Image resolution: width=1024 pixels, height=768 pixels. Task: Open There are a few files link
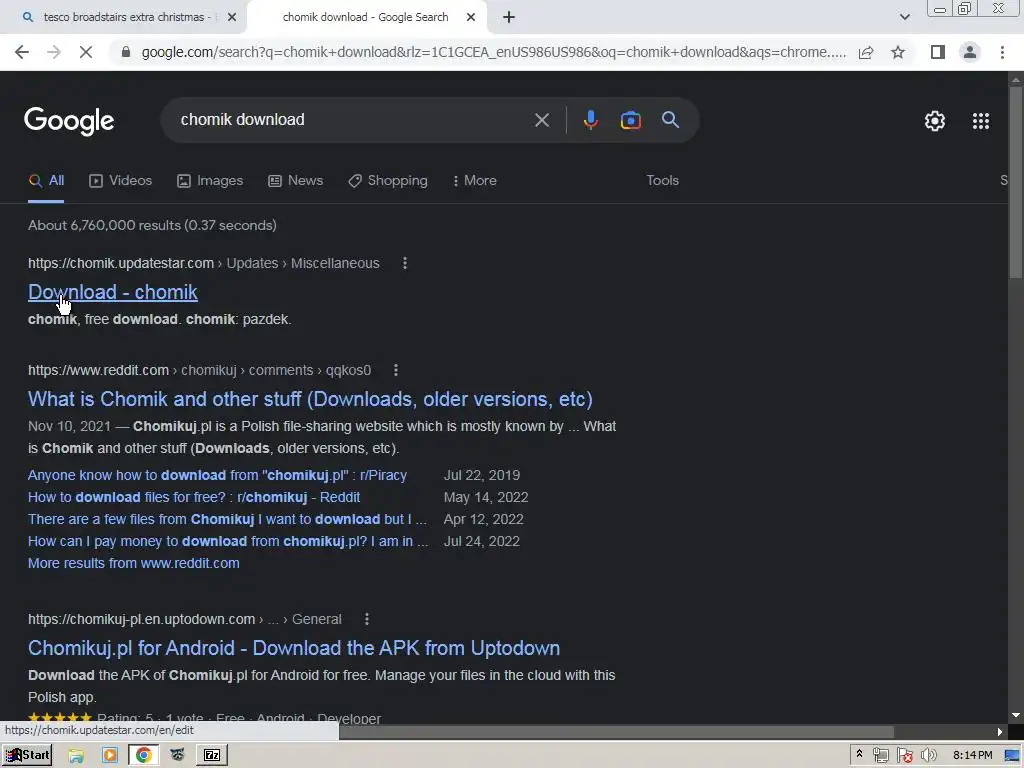coord(227,520)
